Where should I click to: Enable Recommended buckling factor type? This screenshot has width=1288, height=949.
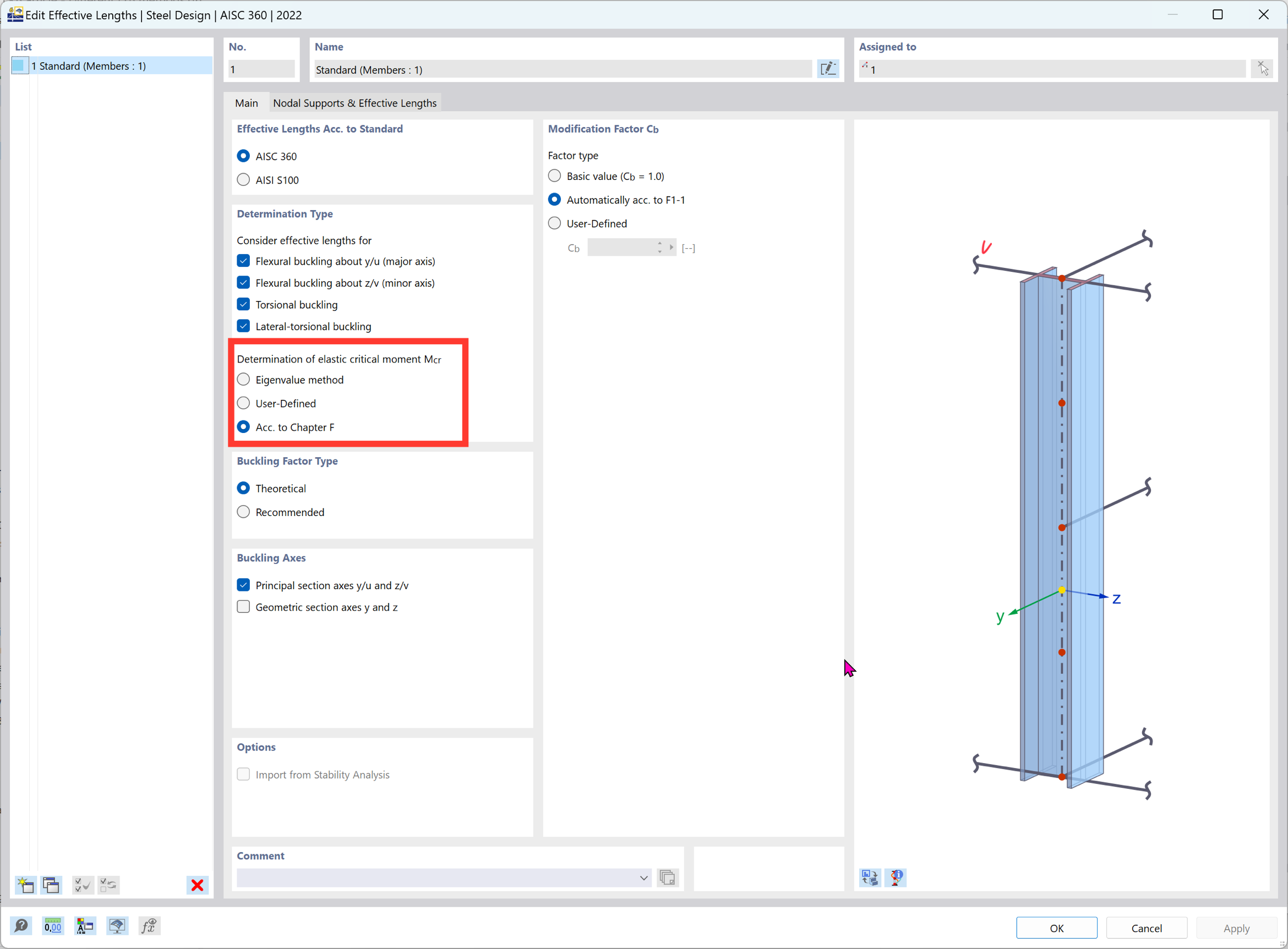click(244, 511)
